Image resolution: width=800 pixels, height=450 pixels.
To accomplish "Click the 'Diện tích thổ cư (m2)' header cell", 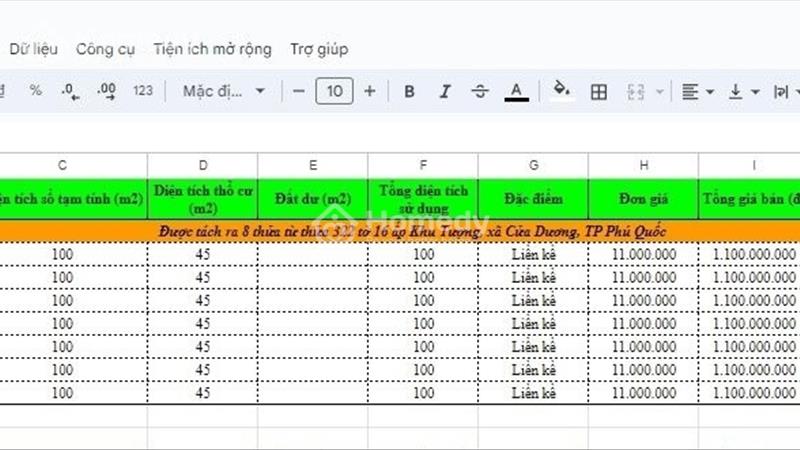I will click(203, 199).
